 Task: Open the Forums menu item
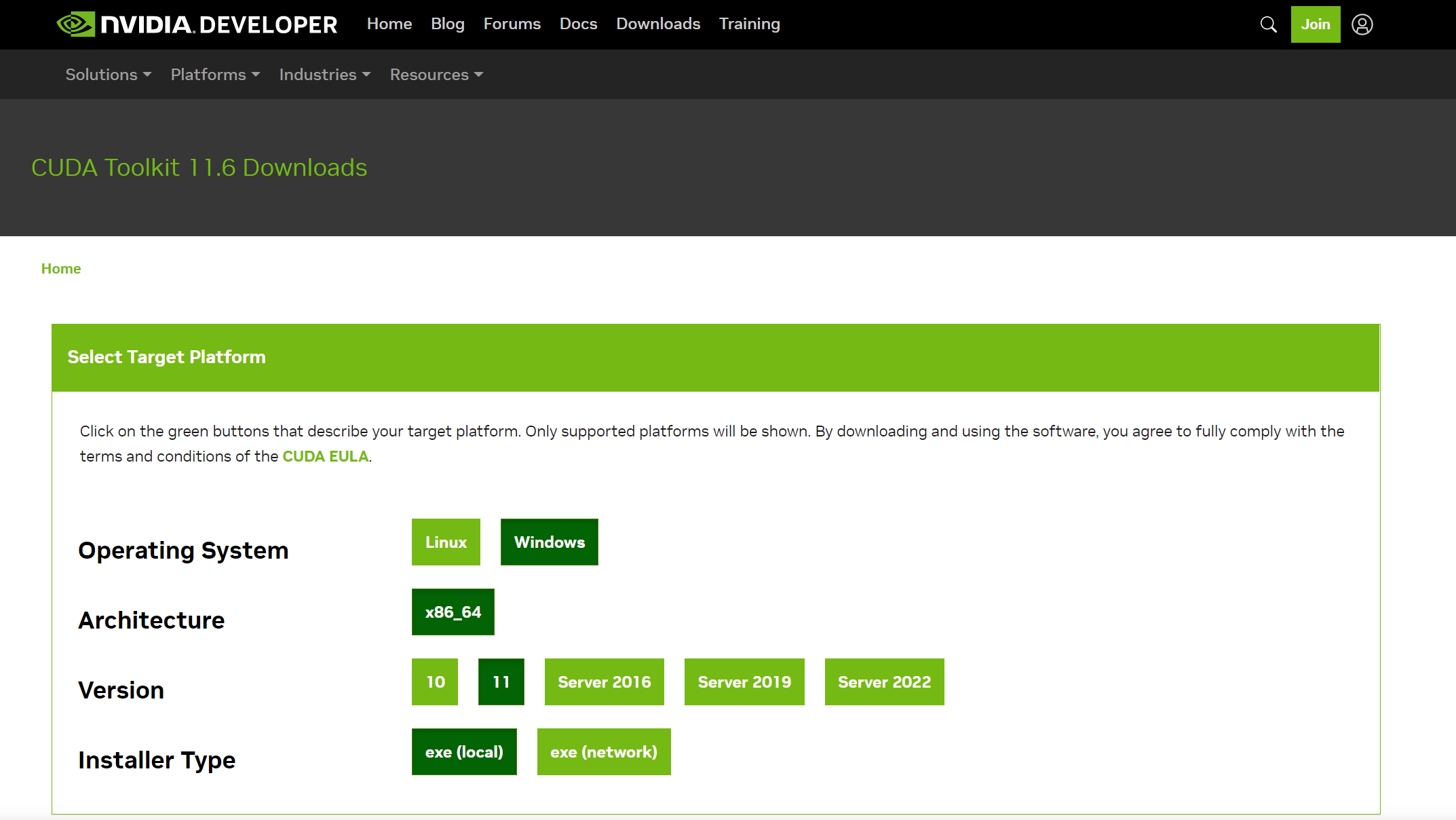click(x=512, y=24)
